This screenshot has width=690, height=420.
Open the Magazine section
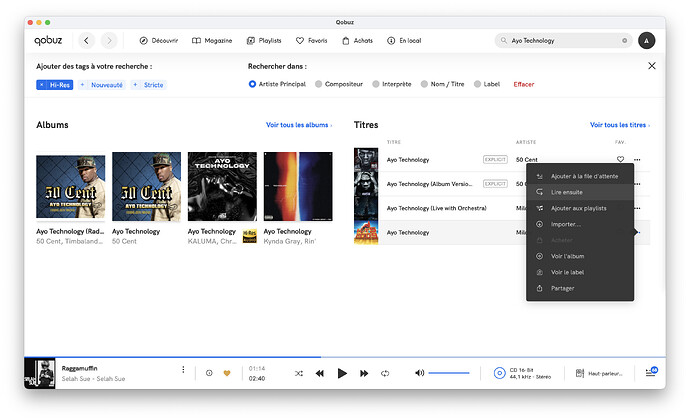coord(212,41)
